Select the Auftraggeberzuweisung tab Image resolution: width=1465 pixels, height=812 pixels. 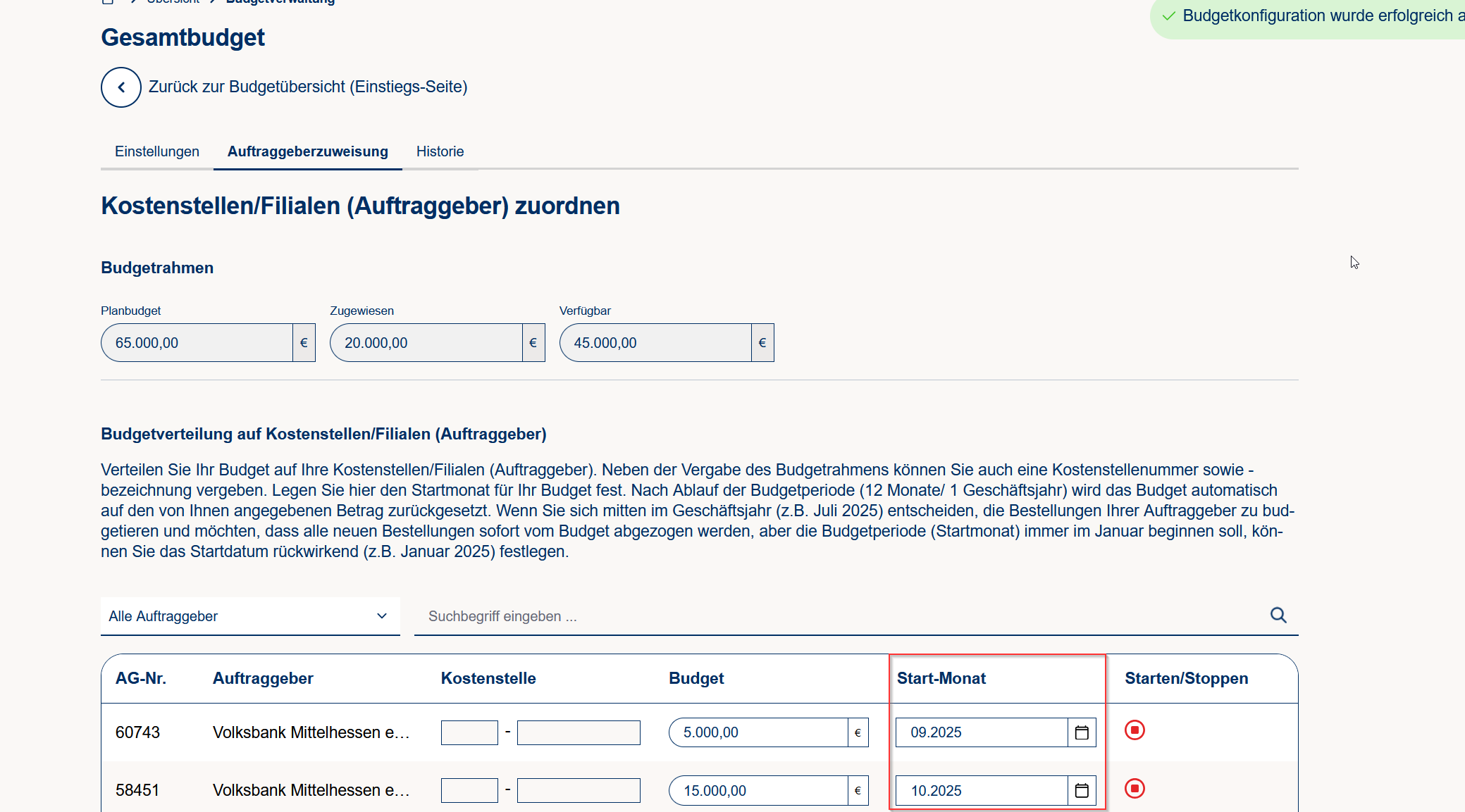[307, 151]
